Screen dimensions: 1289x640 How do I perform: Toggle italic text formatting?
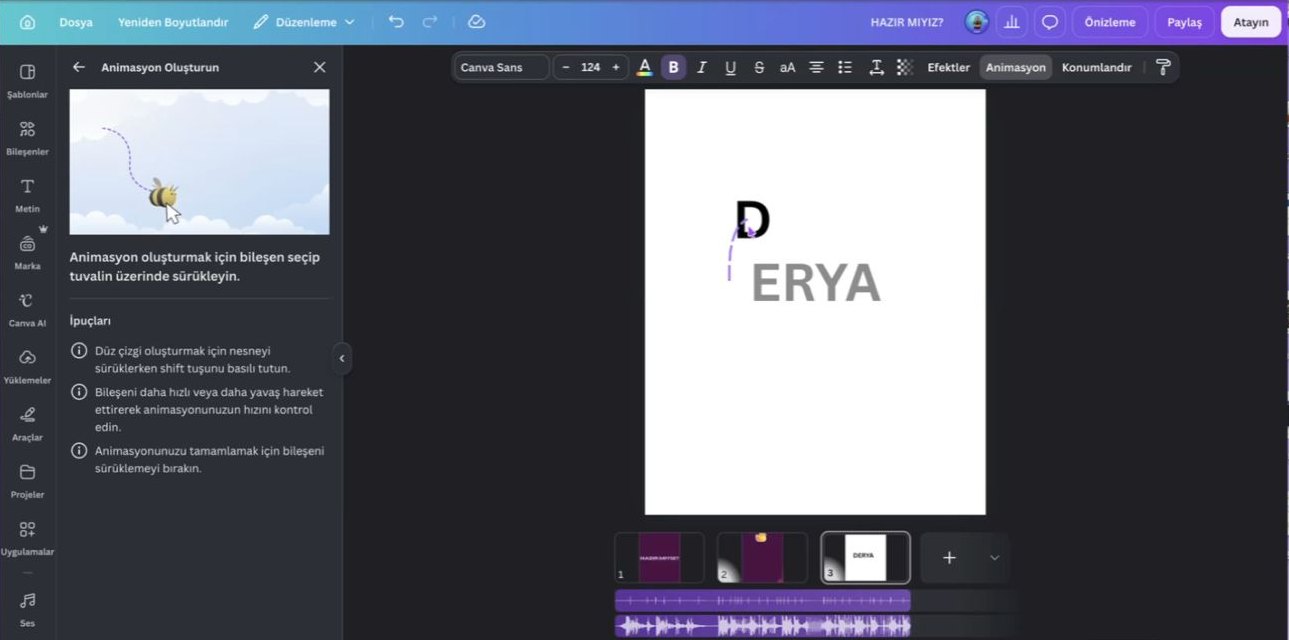702,67
